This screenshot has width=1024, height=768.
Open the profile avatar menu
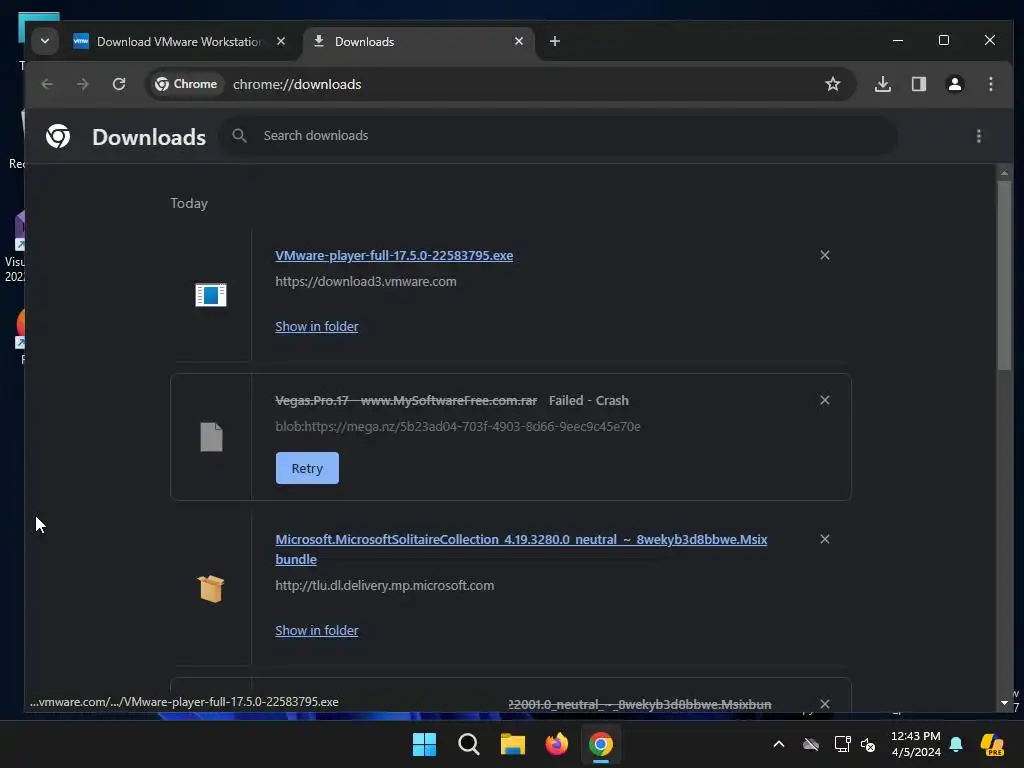click(x=955, y=84)
